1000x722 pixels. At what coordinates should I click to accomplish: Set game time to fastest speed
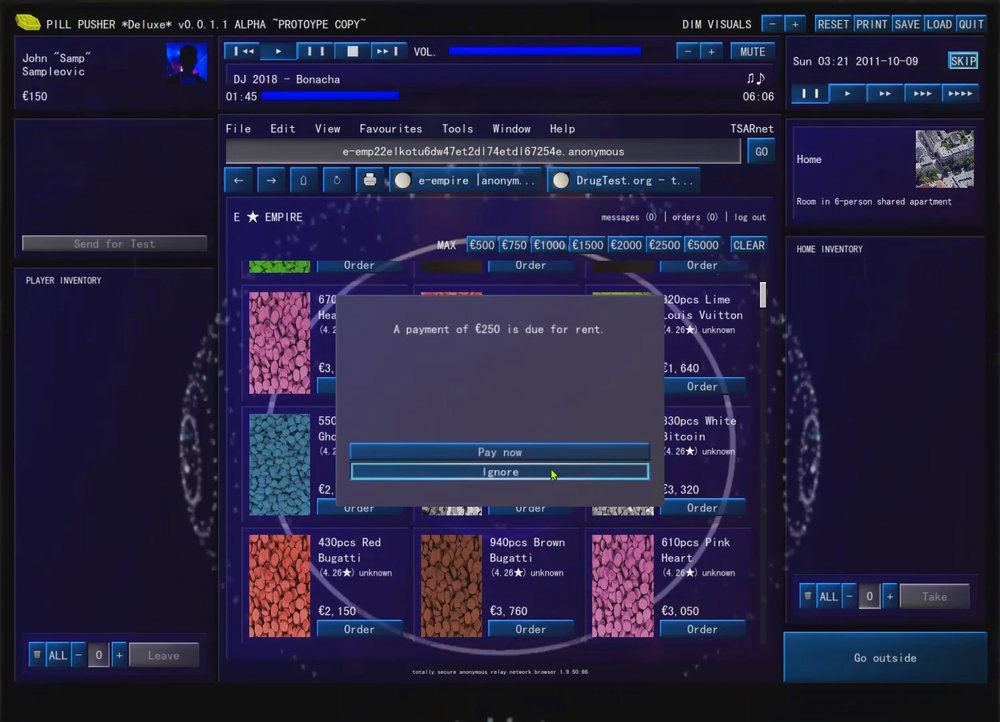959,93
